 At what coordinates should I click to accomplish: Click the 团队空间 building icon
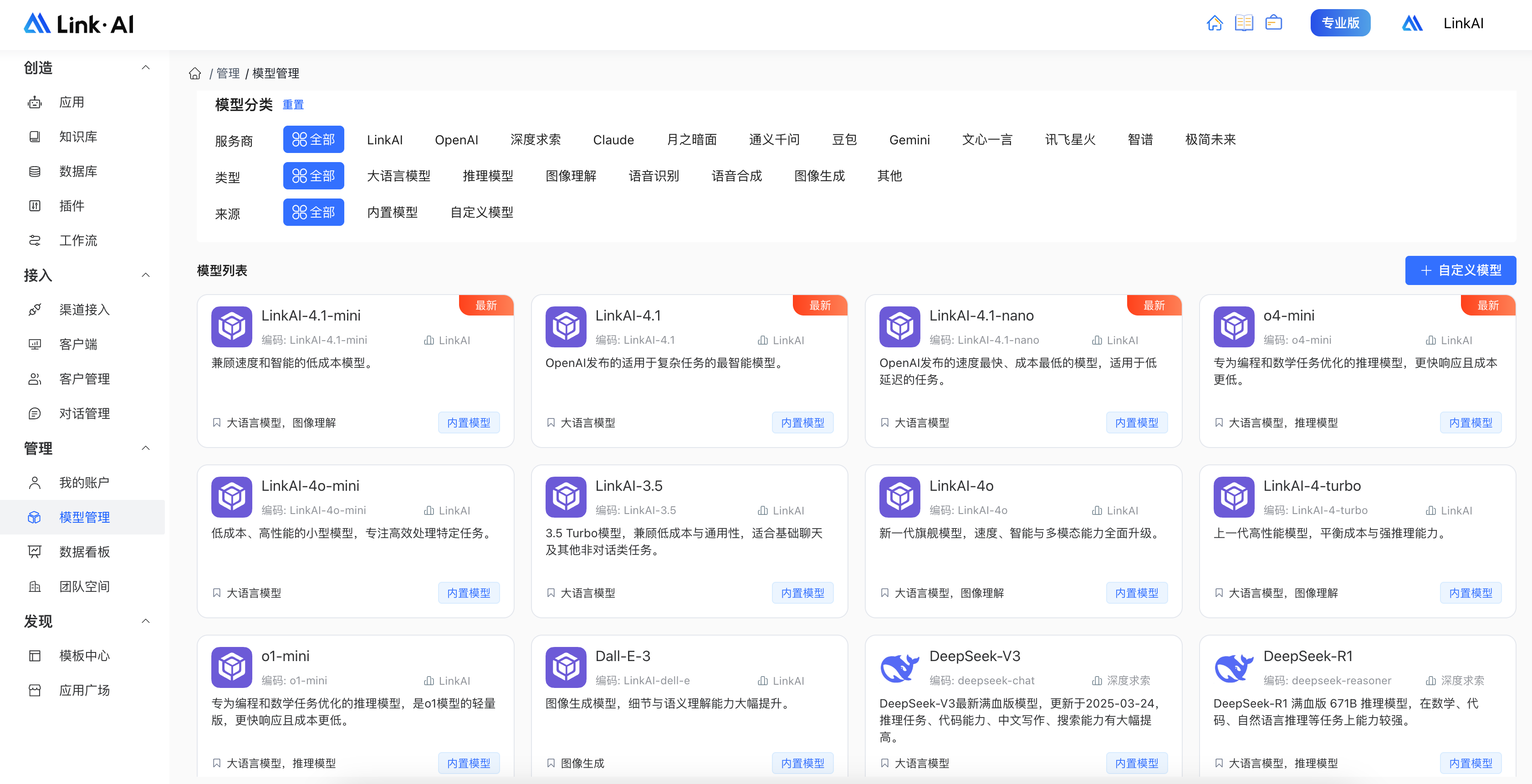(35, 586)
